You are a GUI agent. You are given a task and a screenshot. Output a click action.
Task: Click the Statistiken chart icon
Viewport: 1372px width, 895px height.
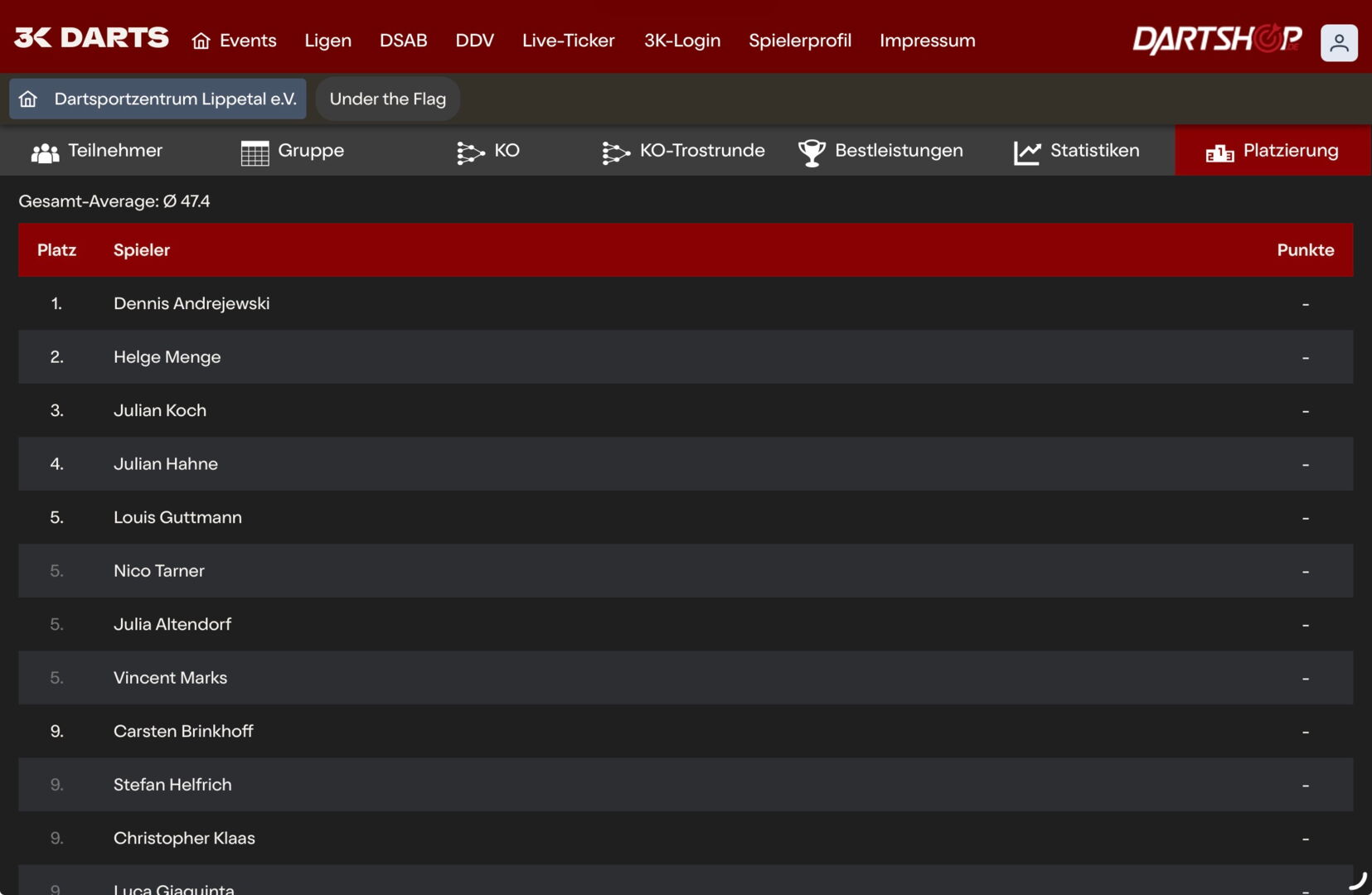pos(1026,152)
